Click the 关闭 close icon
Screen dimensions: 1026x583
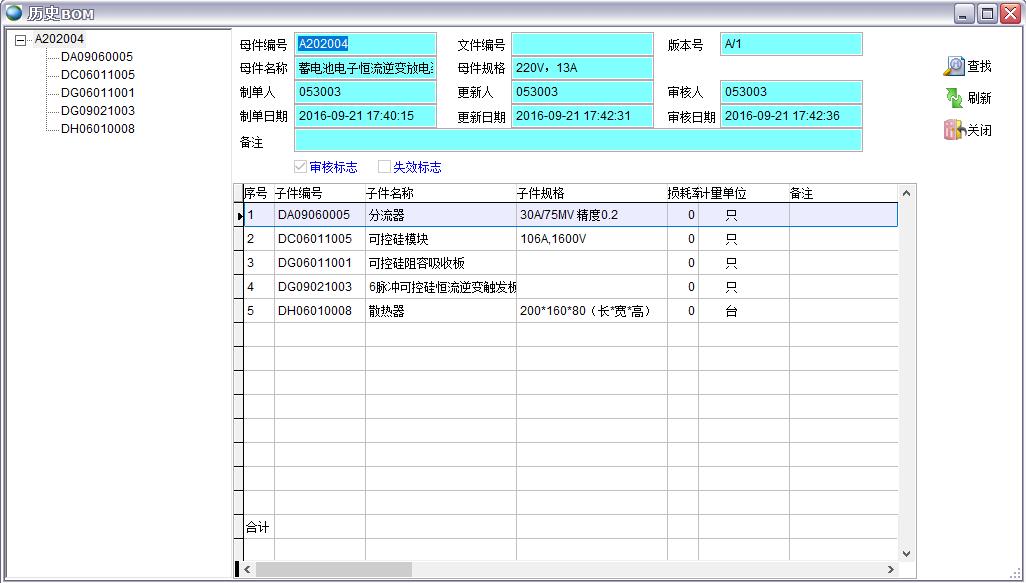tap(954, 130)
